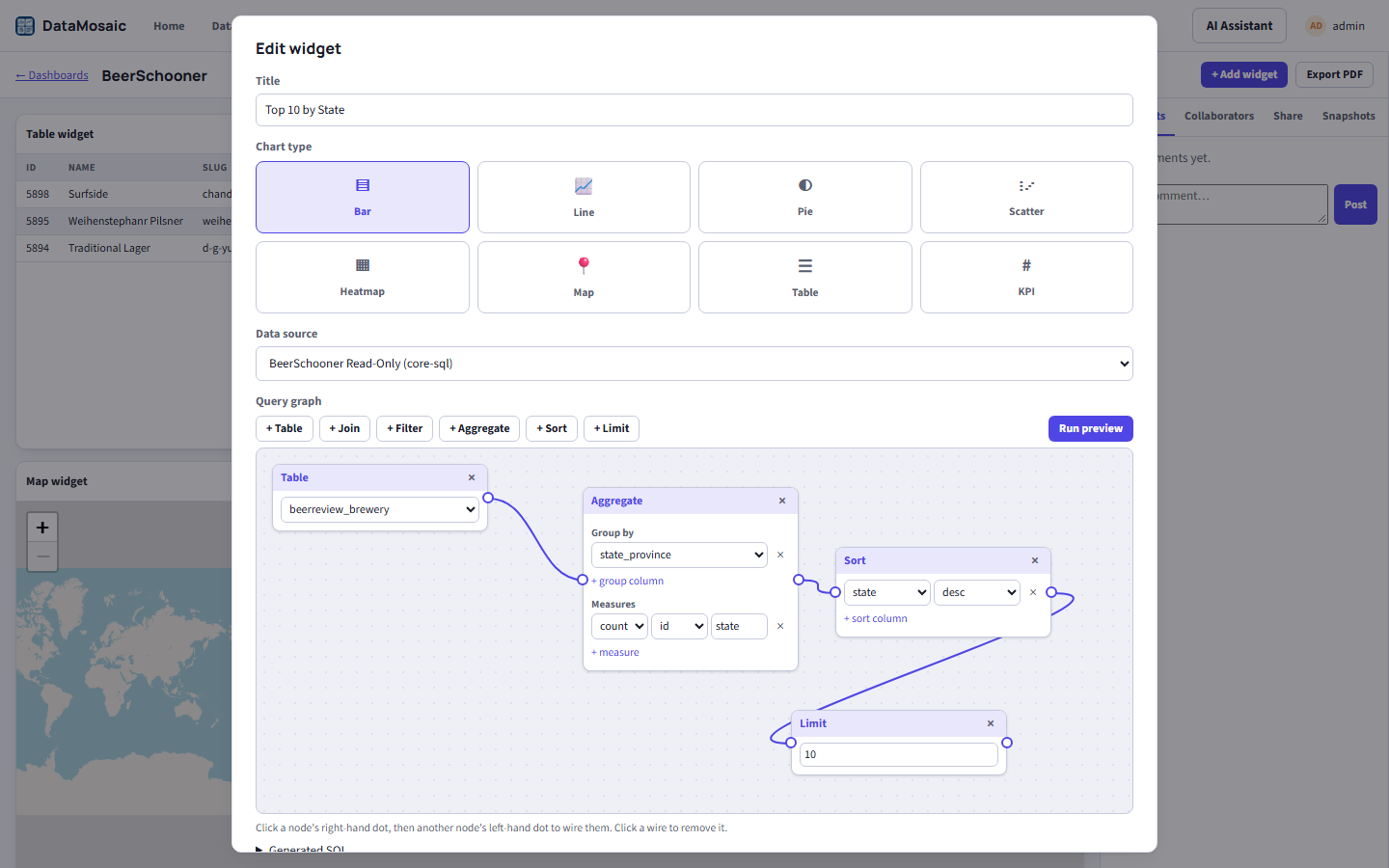Select the Pie chart type

coord(805,197)
